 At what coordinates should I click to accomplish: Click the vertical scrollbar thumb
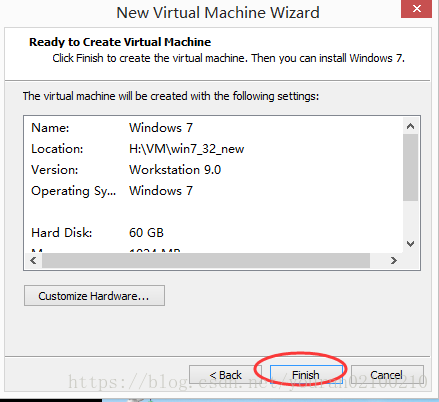(x=411, y=168)
